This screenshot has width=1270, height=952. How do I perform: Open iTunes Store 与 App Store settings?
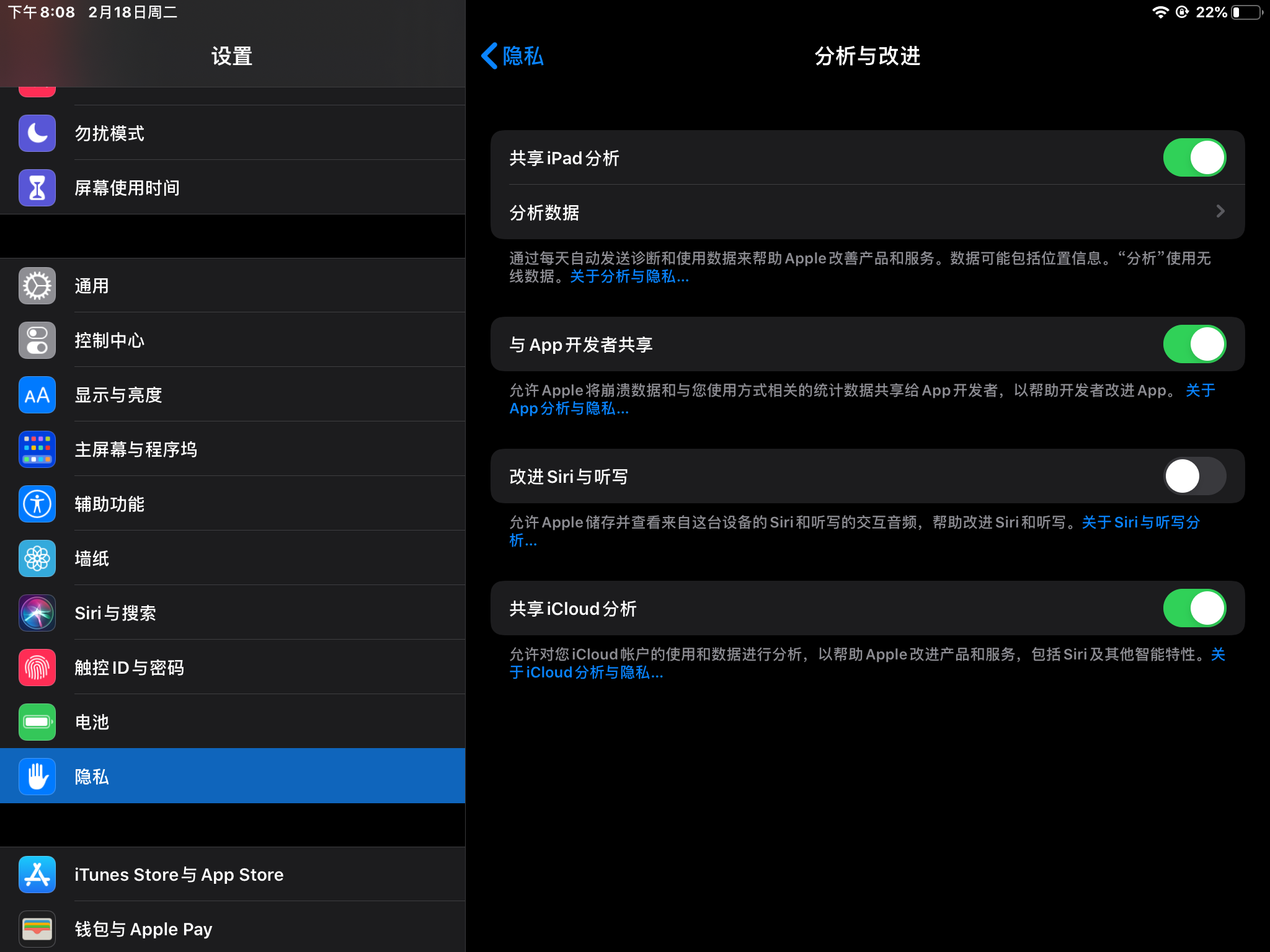pos(233,875)
